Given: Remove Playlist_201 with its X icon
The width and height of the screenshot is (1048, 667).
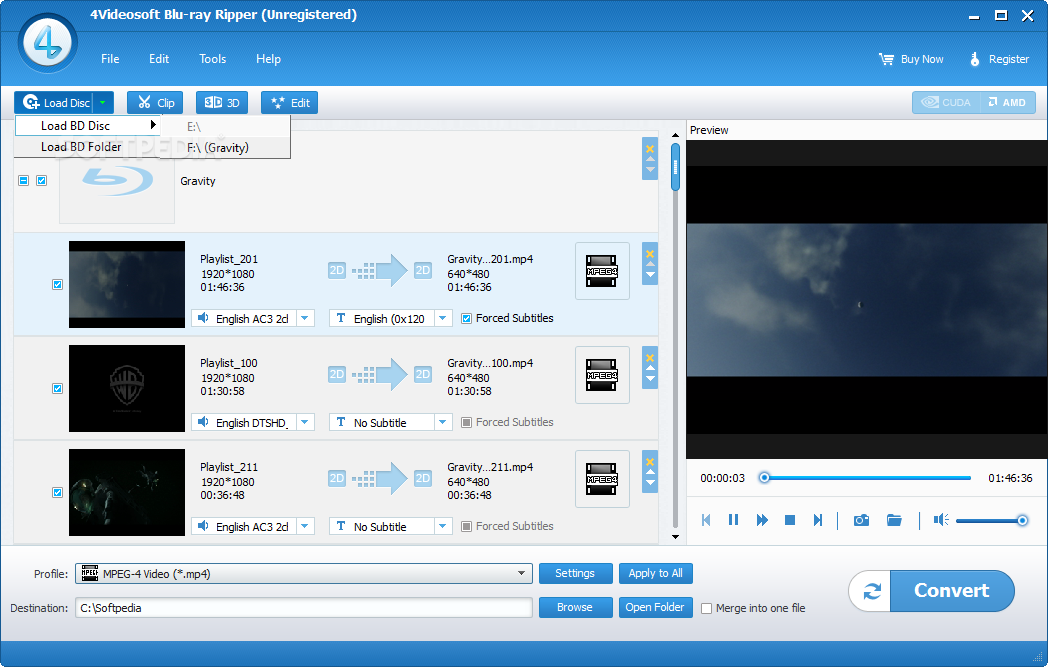Looking at the screenshot, I should 650,253.
